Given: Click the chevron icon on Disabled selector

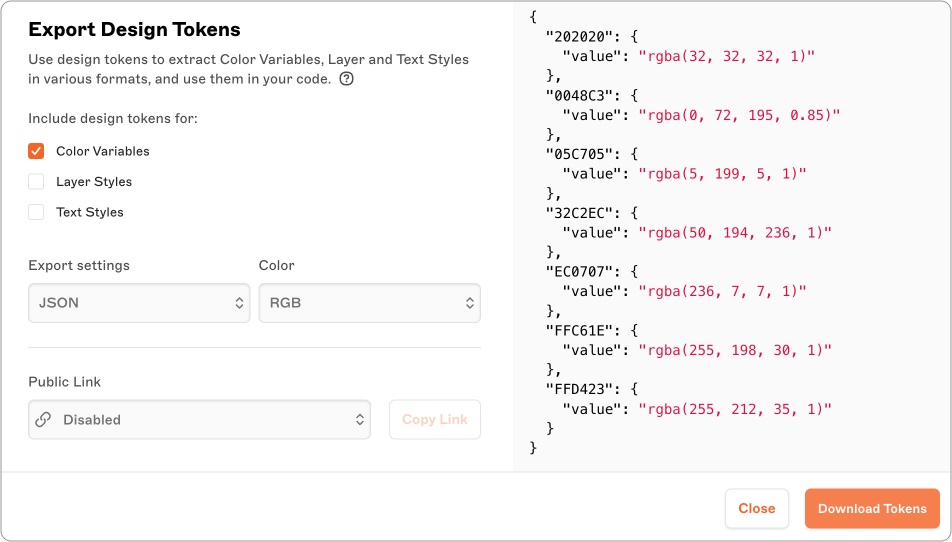Looking at the screenshot, I should pos(359,420).
